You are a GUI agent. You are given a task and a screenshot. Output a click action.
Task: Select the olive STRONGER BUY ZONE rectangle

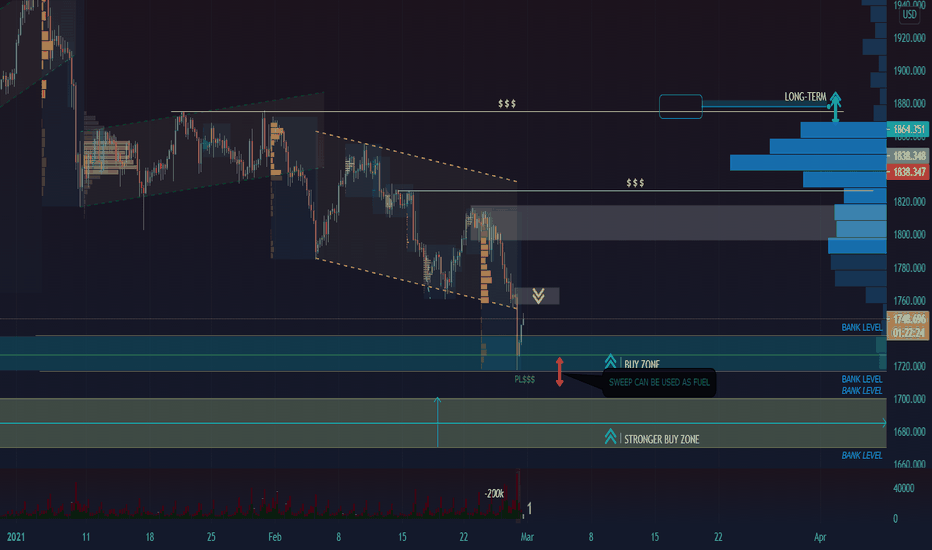(x=443, y=423)
